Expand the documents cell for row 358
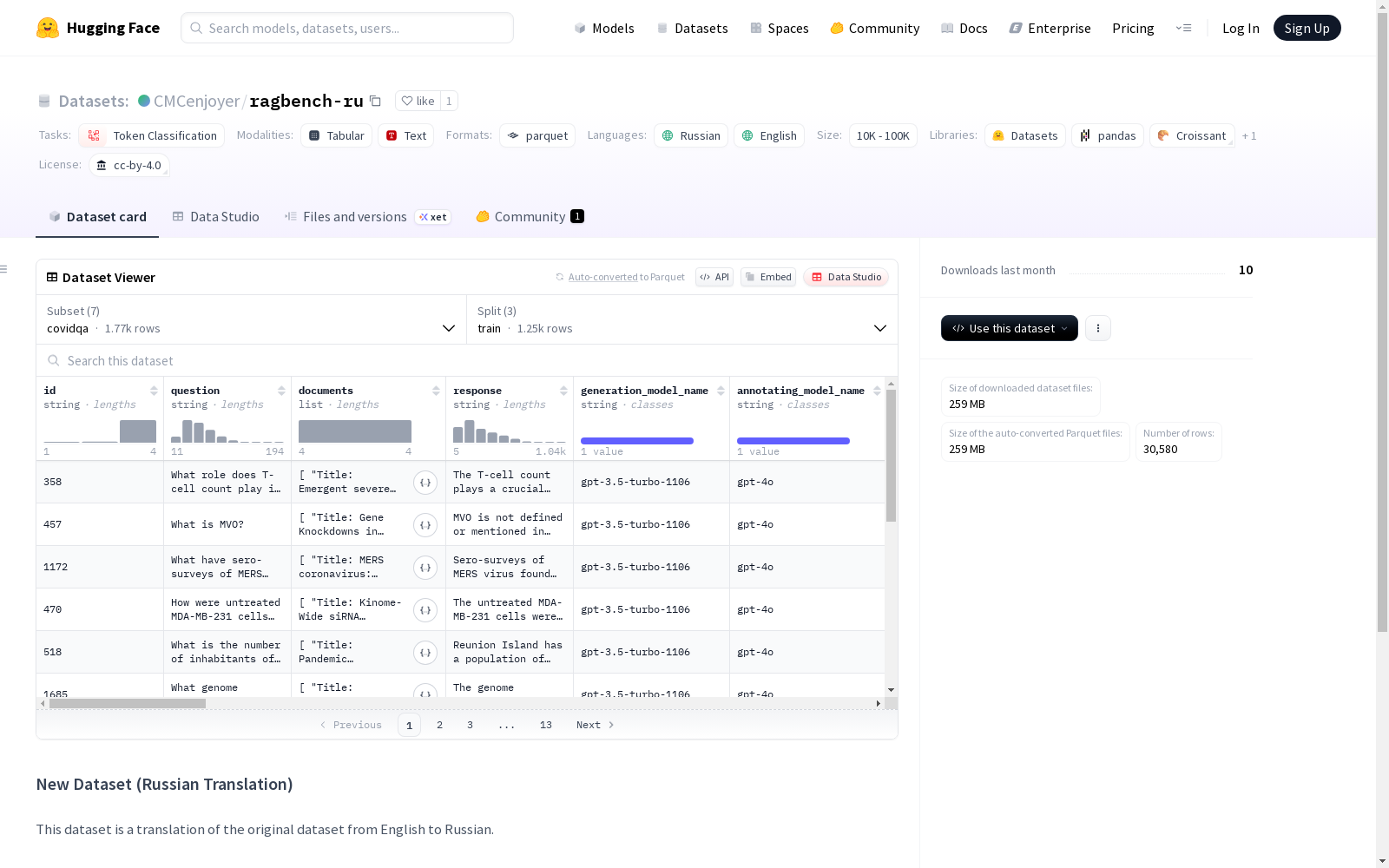Viewport: 1389px width, 868px height. [425, 483]
